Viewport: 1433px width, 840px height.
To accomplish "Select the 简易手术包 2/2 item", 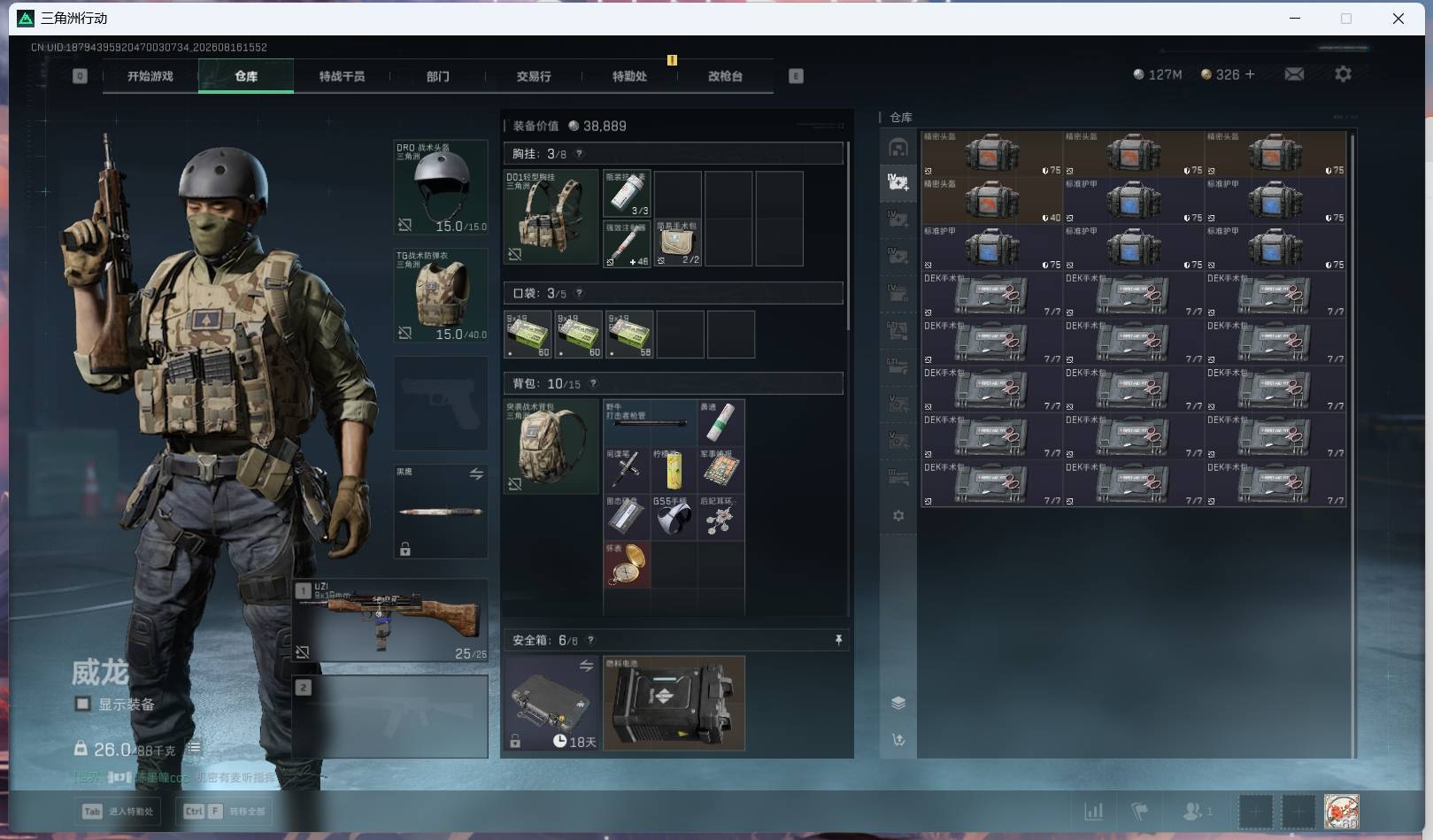I will [x=678, y=243].
